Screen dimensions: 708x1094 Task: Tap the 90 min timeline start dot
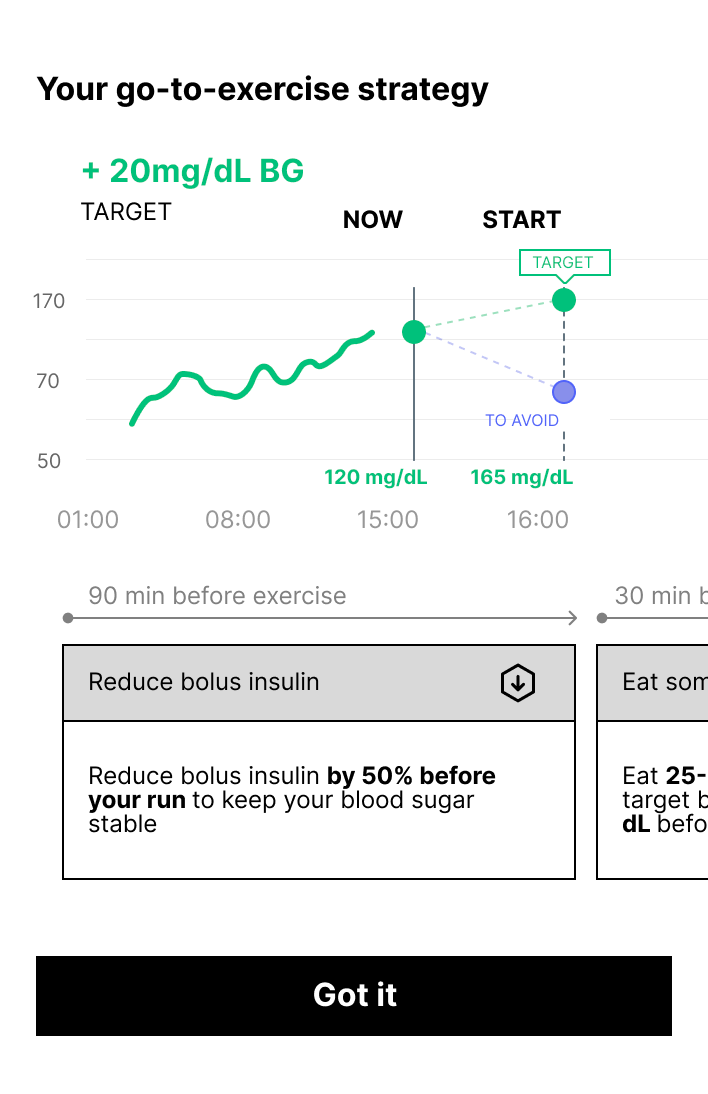pyautogui.click(x=68, y=618)
